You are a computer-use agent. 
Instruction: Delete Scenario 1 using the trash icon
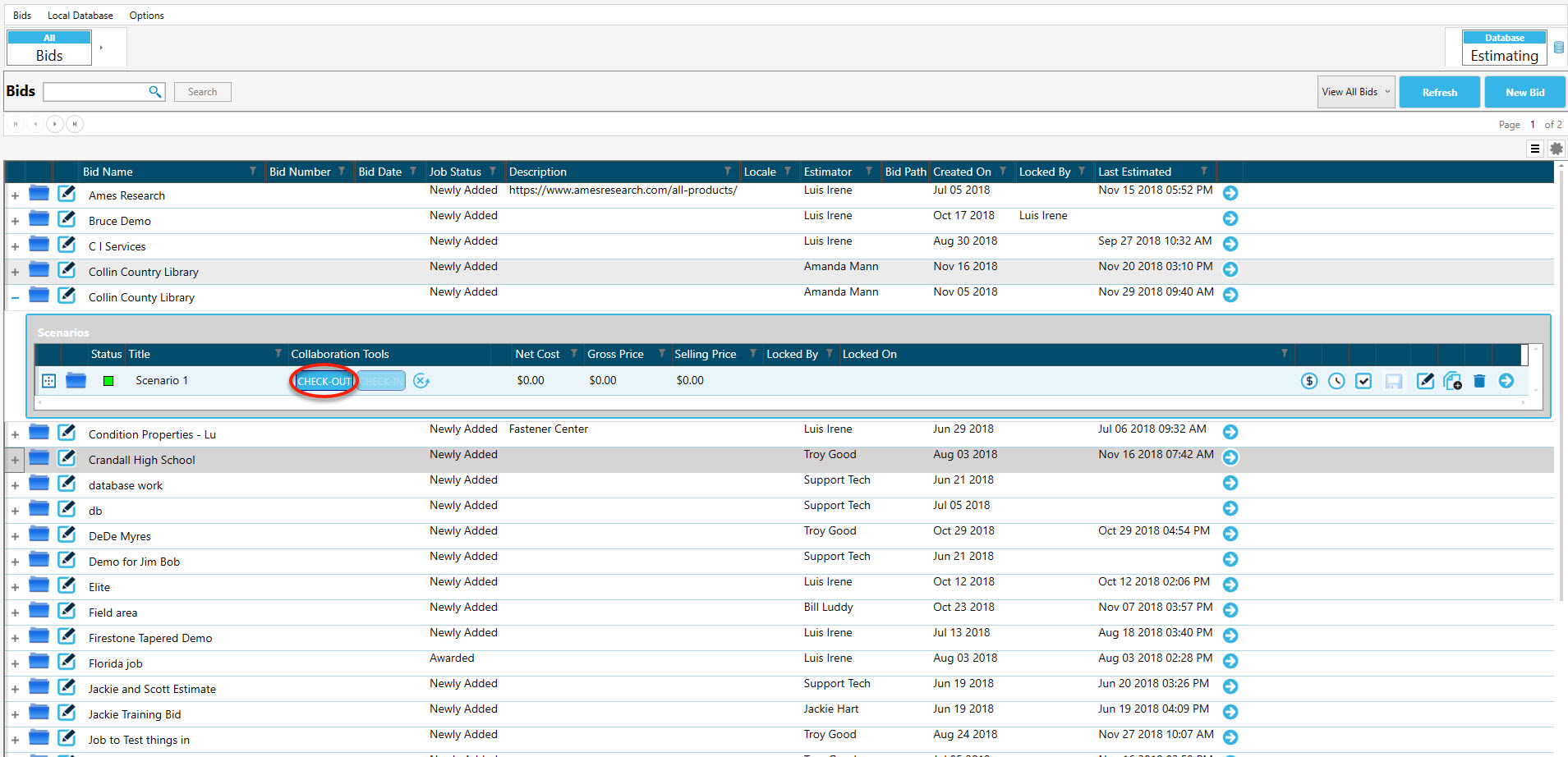pos(1479,381)
